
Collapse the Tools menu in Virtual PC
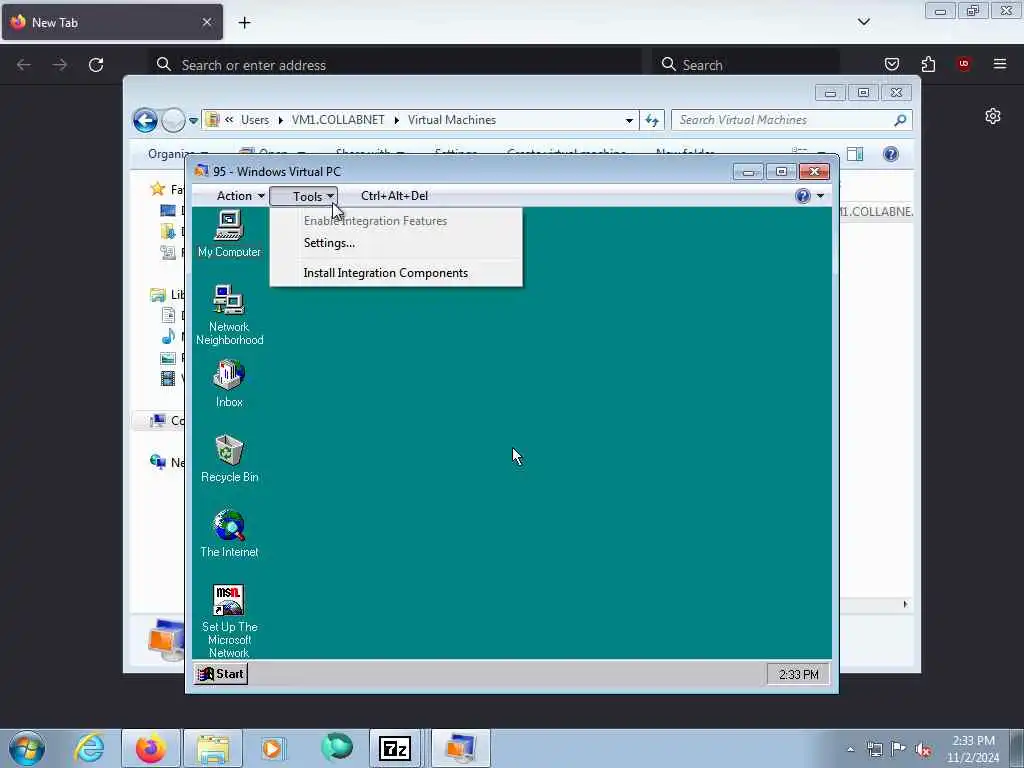click(x=304, y=196)
